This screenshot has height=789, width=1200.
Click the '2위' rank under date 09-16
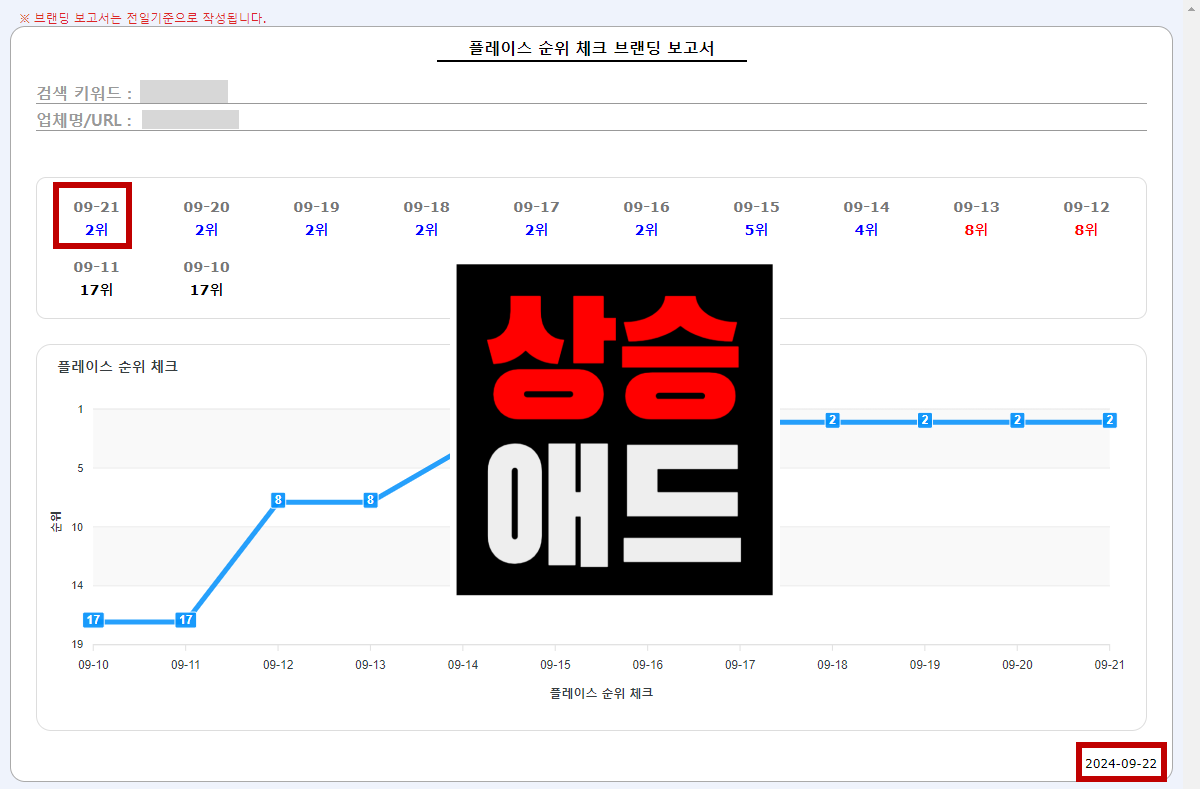coord(647,230)
